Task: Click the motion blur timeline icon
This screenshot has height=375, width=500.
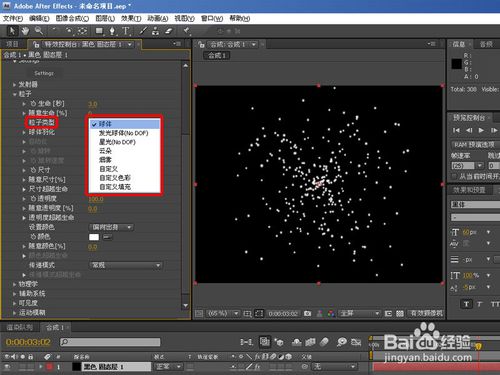Action: coord(324,342)
